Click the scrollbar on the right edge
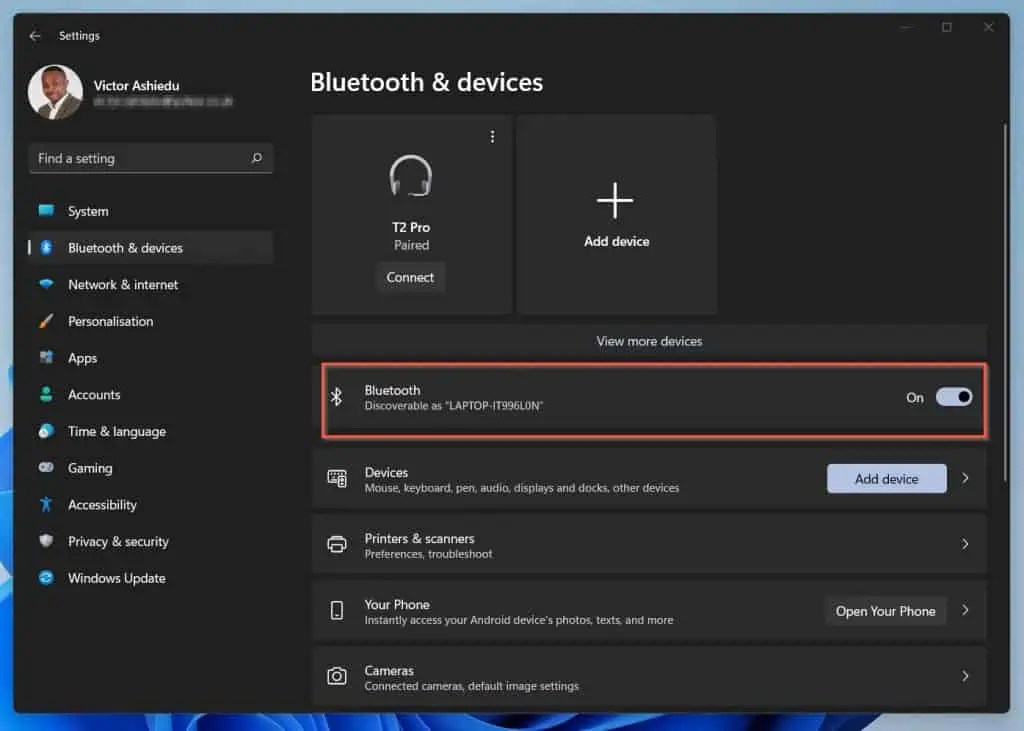Screen dimensions: 1024x731 coord(1005,250)
